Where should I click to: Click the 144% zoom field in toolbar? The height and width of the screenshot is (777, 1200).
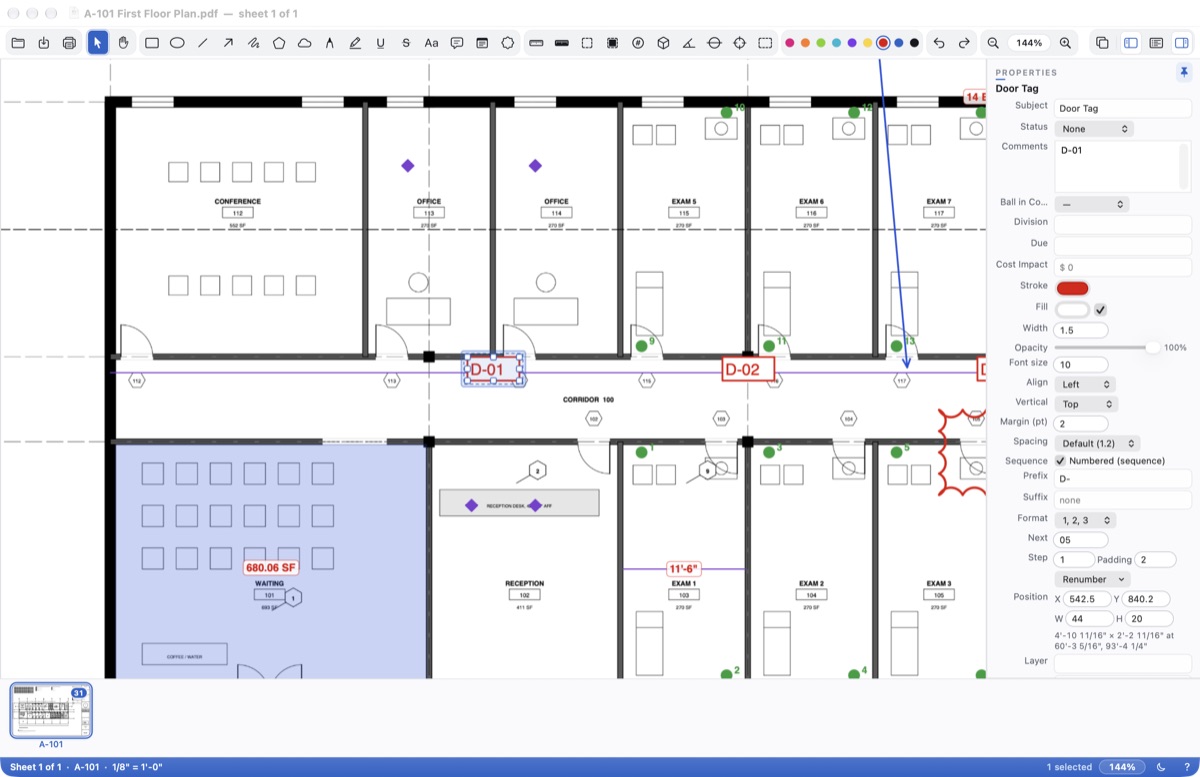tap(1029, 43)
